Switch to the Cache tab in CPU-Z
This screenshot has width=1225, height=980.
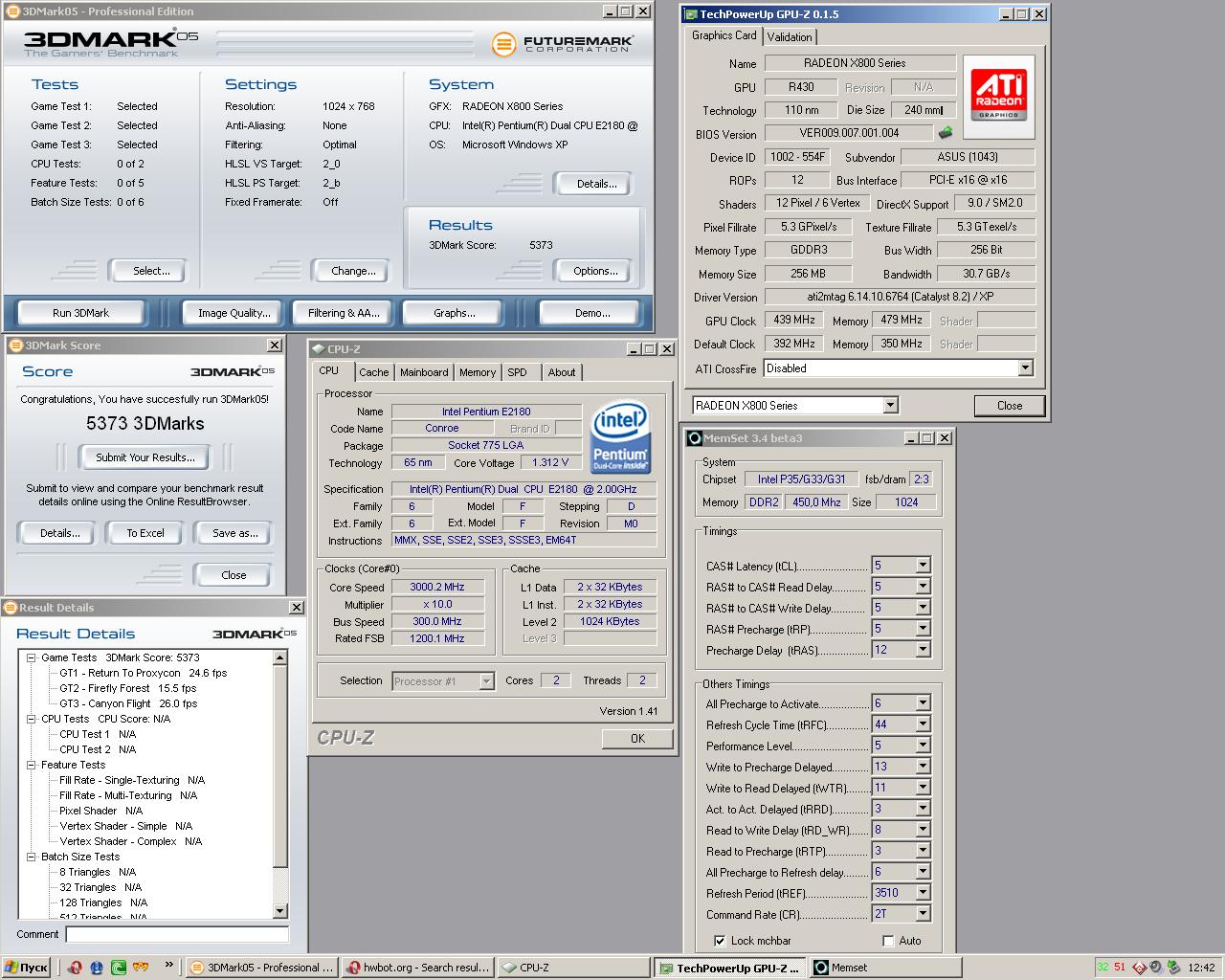374,372
